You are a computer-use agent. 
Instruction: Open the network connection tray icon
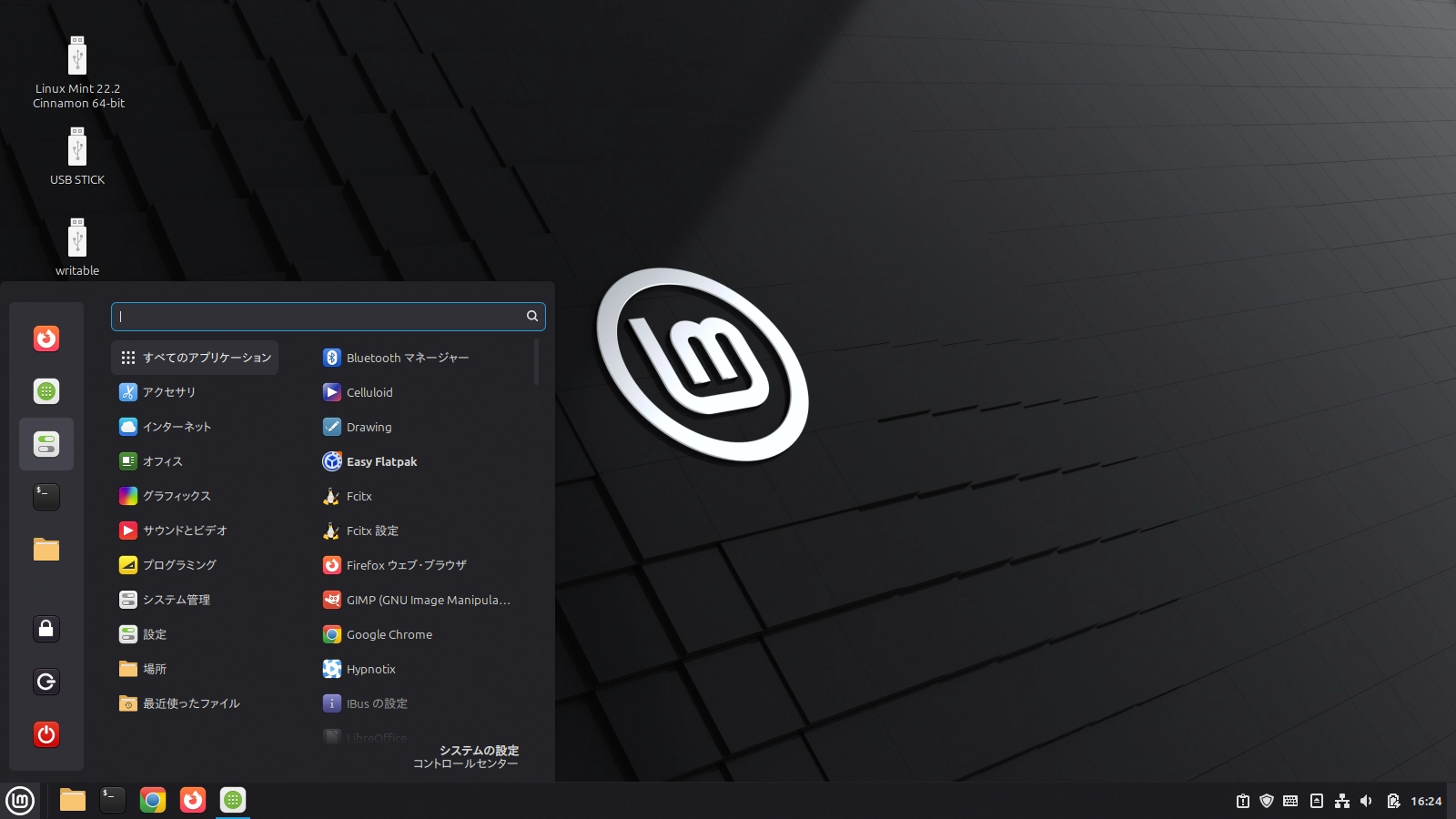coord(1342,801)
